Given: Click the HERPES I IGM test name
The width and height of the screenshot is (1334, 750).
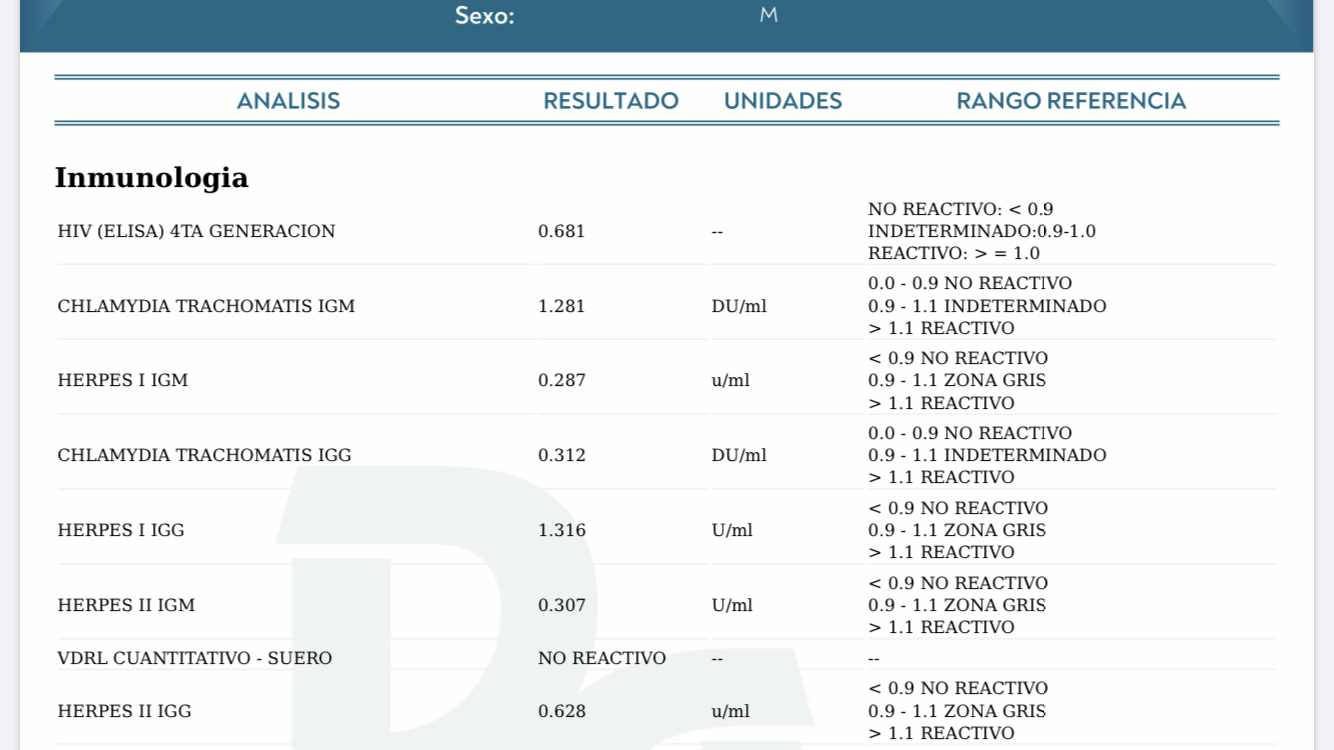Looking at the screenshot, I should (x=123, y=380).
